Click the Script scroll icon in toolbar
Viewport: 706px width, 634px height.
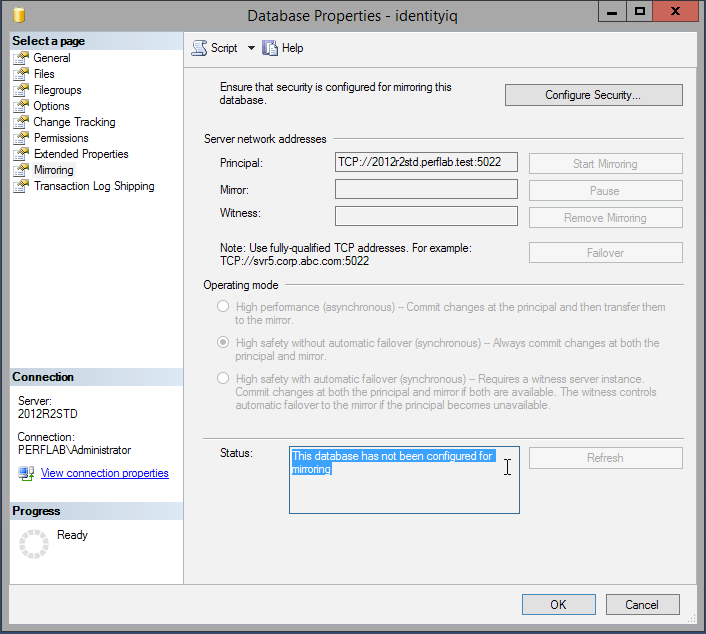[199, 48]
